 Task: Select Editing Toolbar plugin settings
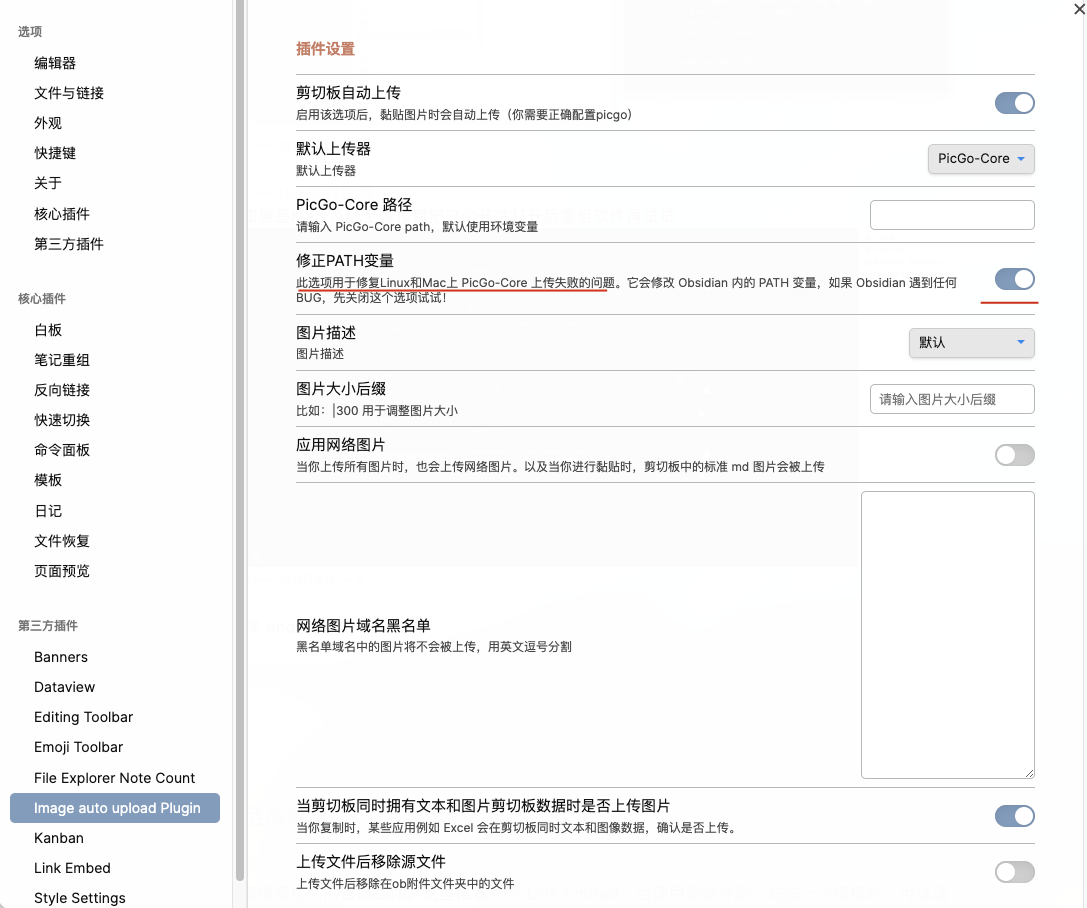83,717
